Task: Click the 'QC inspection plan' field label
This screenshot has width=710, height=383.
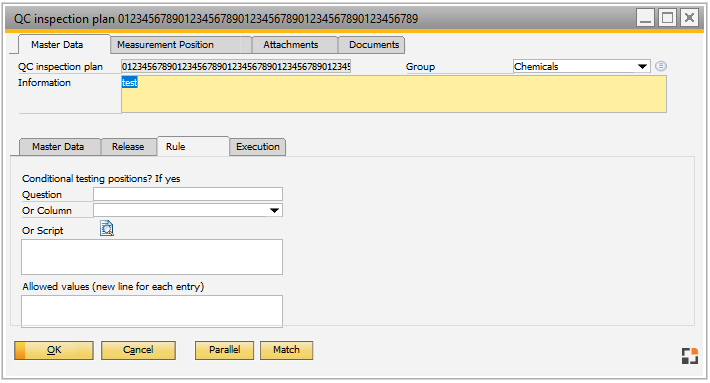Action: pos(60,67)
